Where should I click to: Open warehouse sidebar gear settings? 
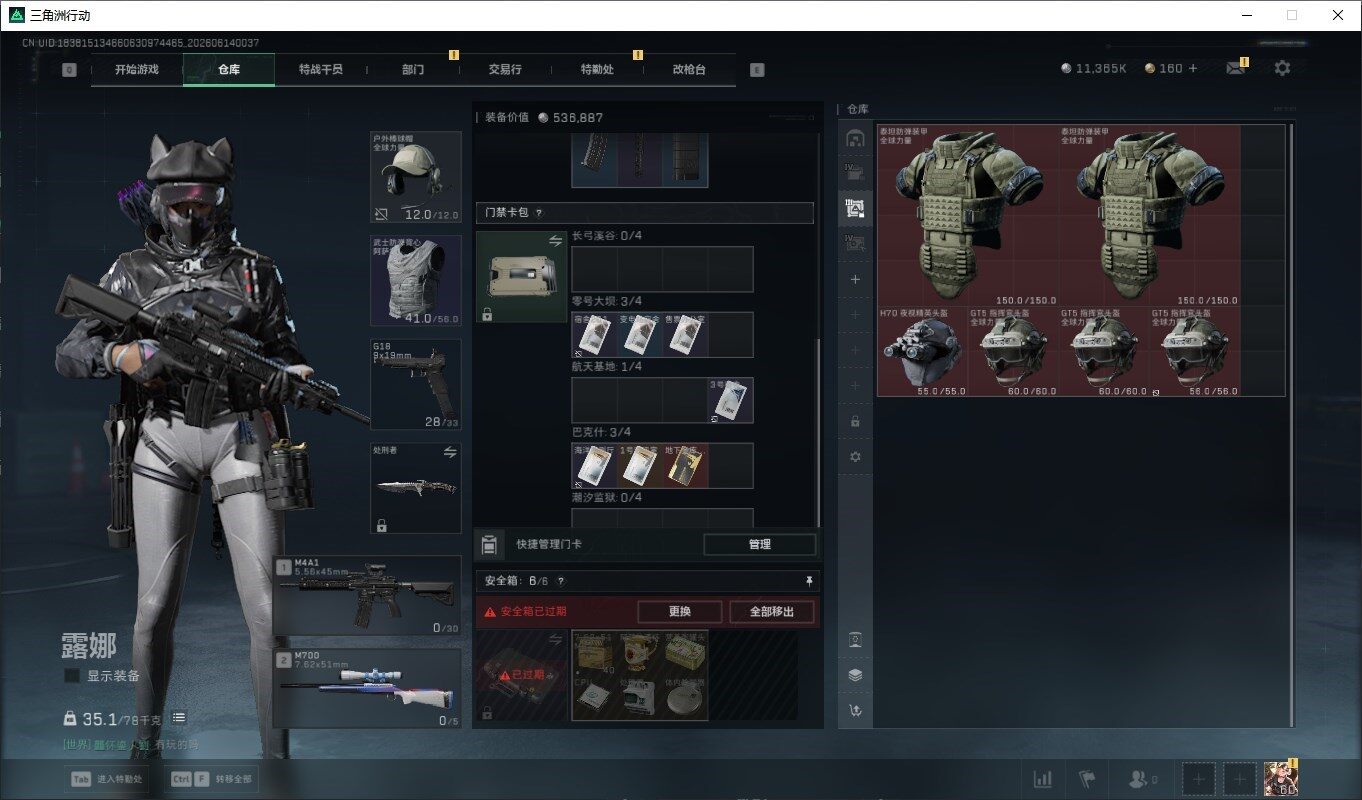[x=855, y=456]
